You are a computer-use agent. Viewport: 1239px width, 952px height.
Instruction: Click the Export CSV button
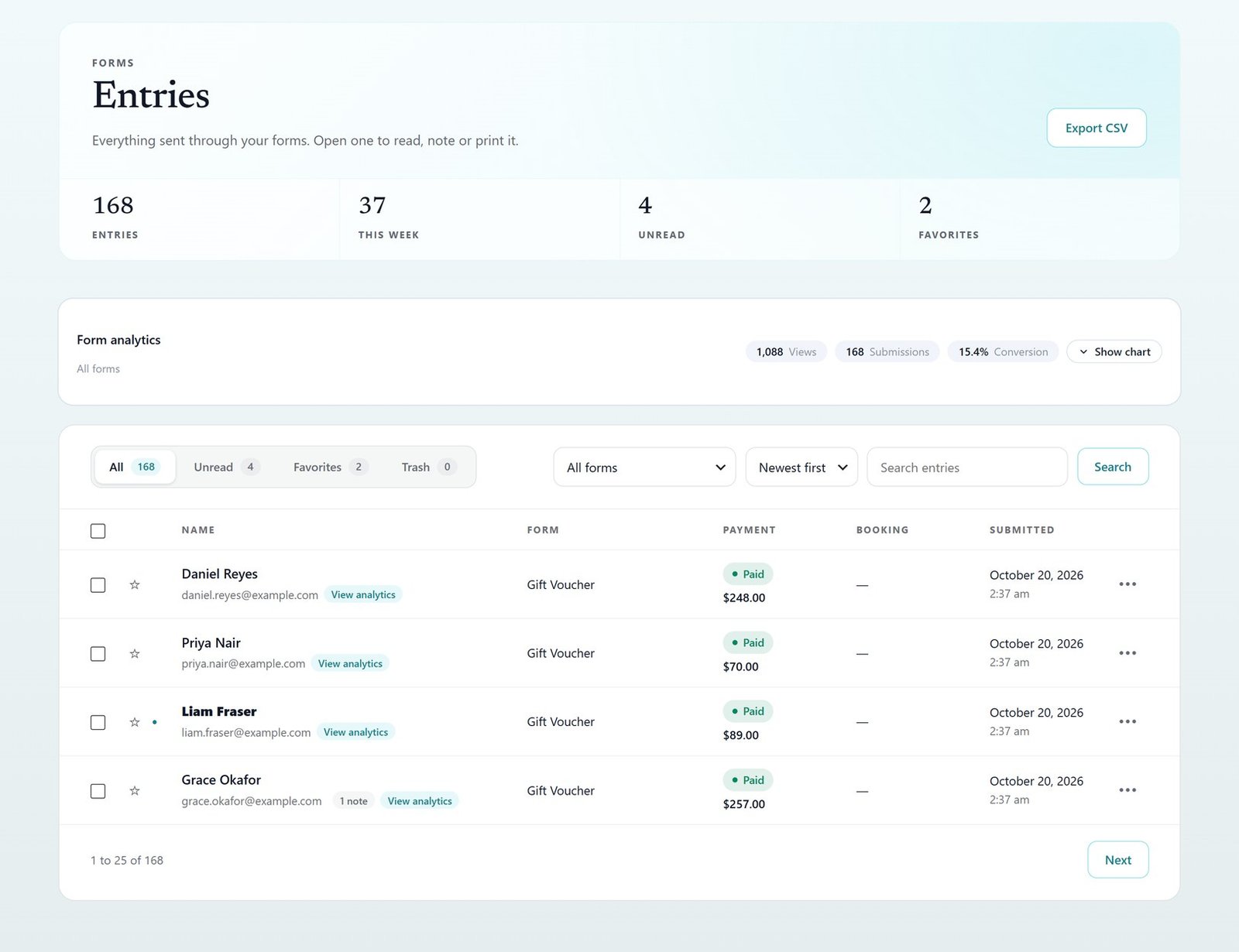coord(1097,128)
